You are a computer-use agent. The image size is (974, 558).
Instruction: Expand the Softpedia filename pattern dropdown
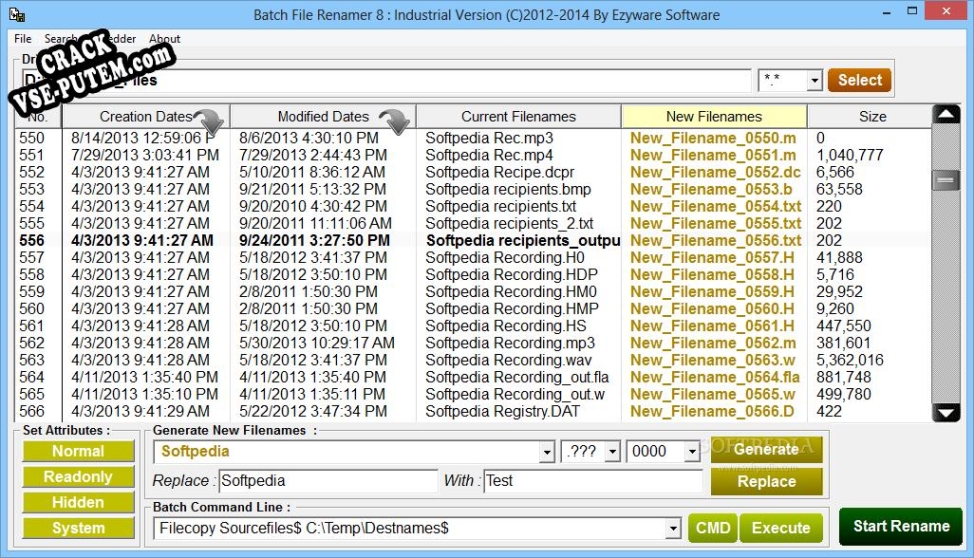[547, 452]
